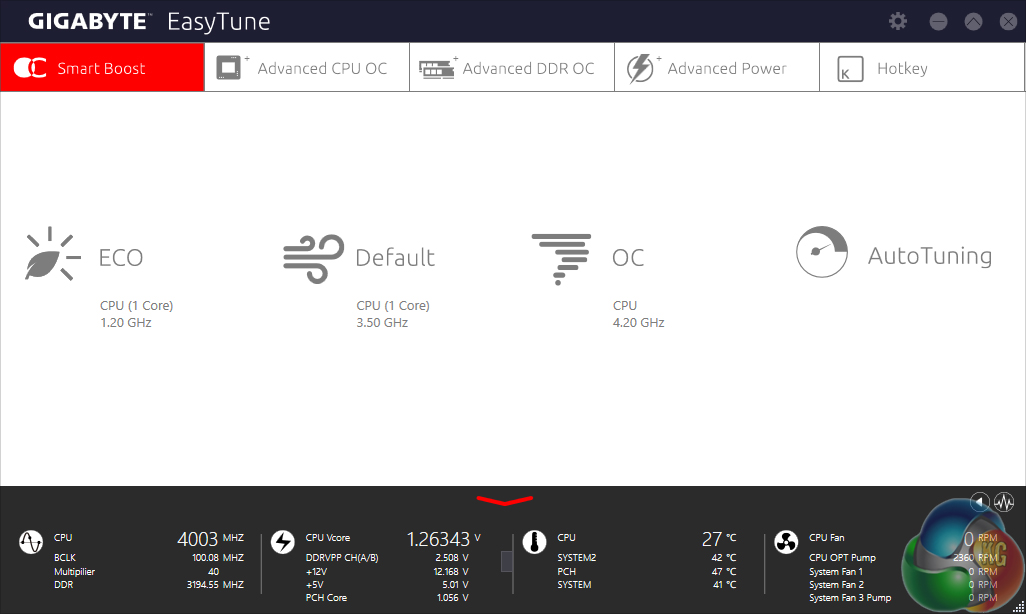The width and height of the screenshot is (1026, 614).
Task: Open the settings gear icon
Action: tap(898, 22)
